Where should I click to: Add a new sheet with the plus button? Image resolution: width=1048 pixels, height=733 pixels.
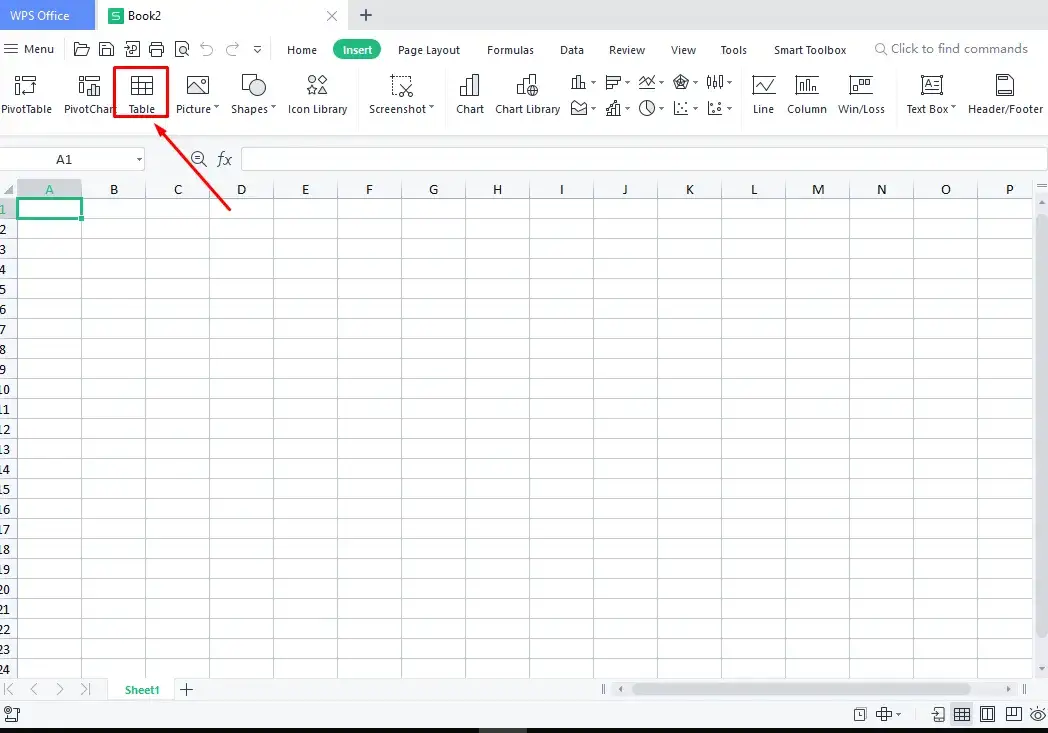click(186, 689)
